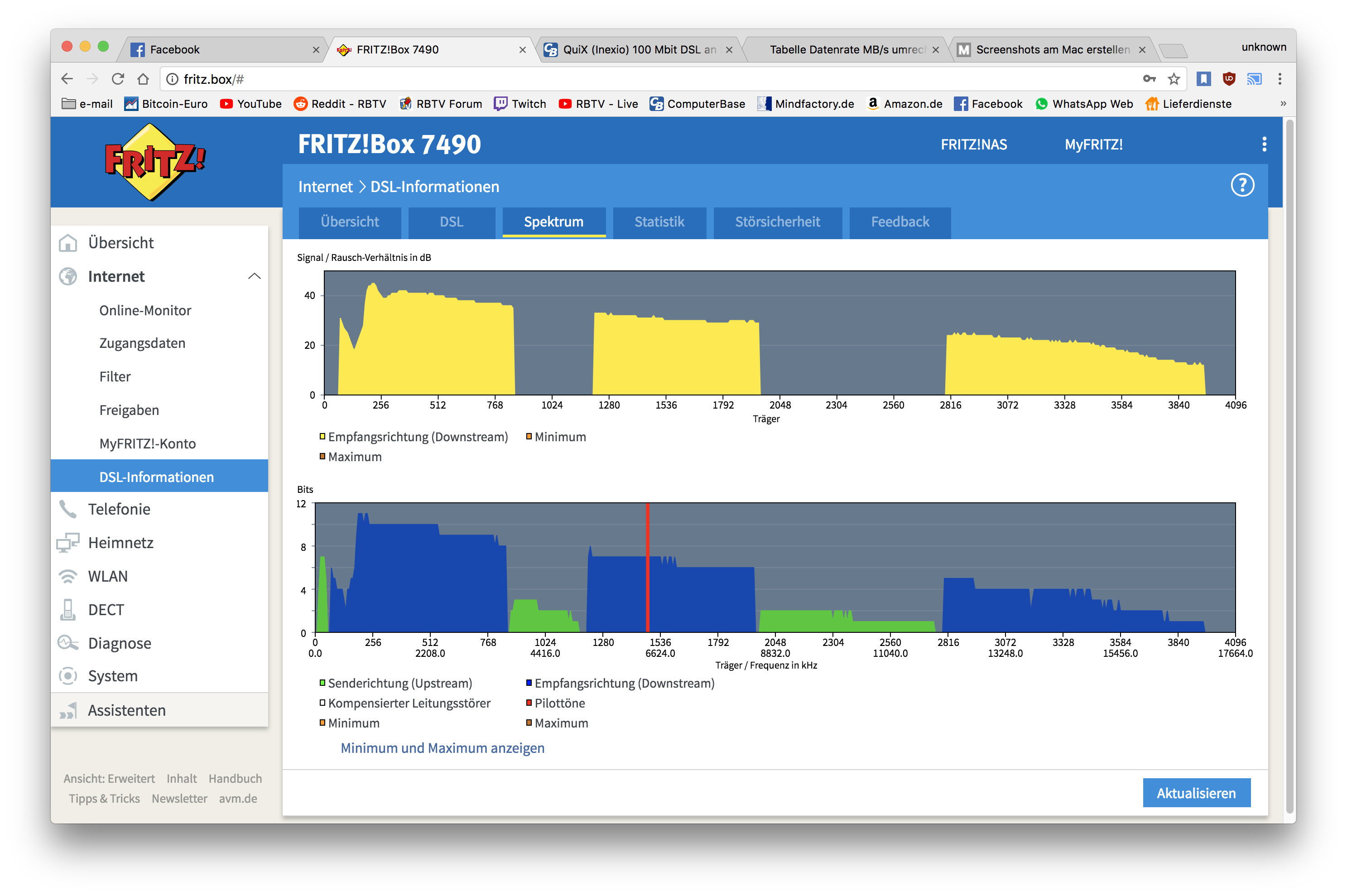This screenshot has width=1347, height=896.
Task: Select Online-Monitor in the sidebar
Action: point(145,310)
